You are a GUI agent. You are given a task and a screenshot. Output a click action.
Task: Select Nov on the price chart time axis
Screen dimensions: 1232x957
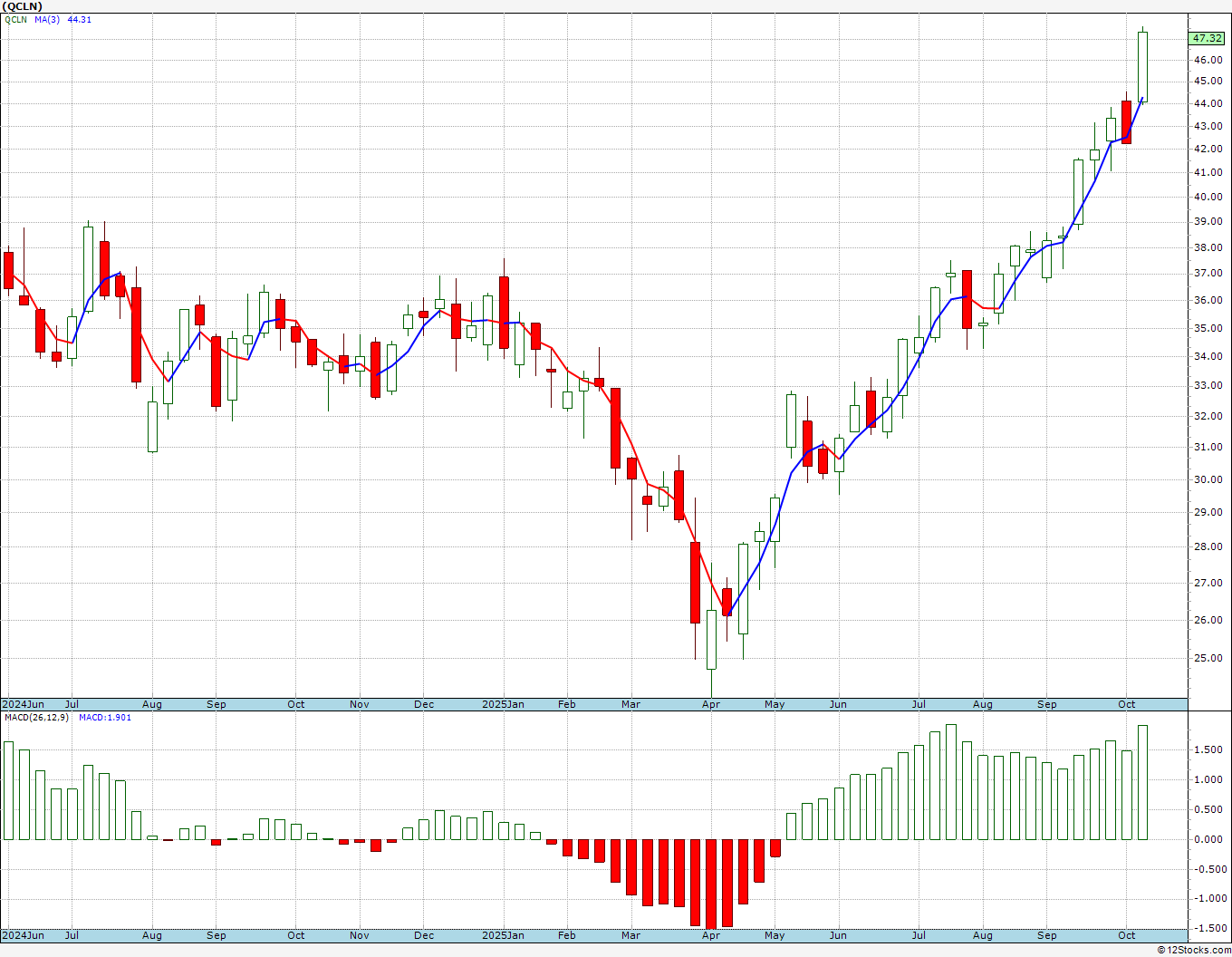[360, 704]
